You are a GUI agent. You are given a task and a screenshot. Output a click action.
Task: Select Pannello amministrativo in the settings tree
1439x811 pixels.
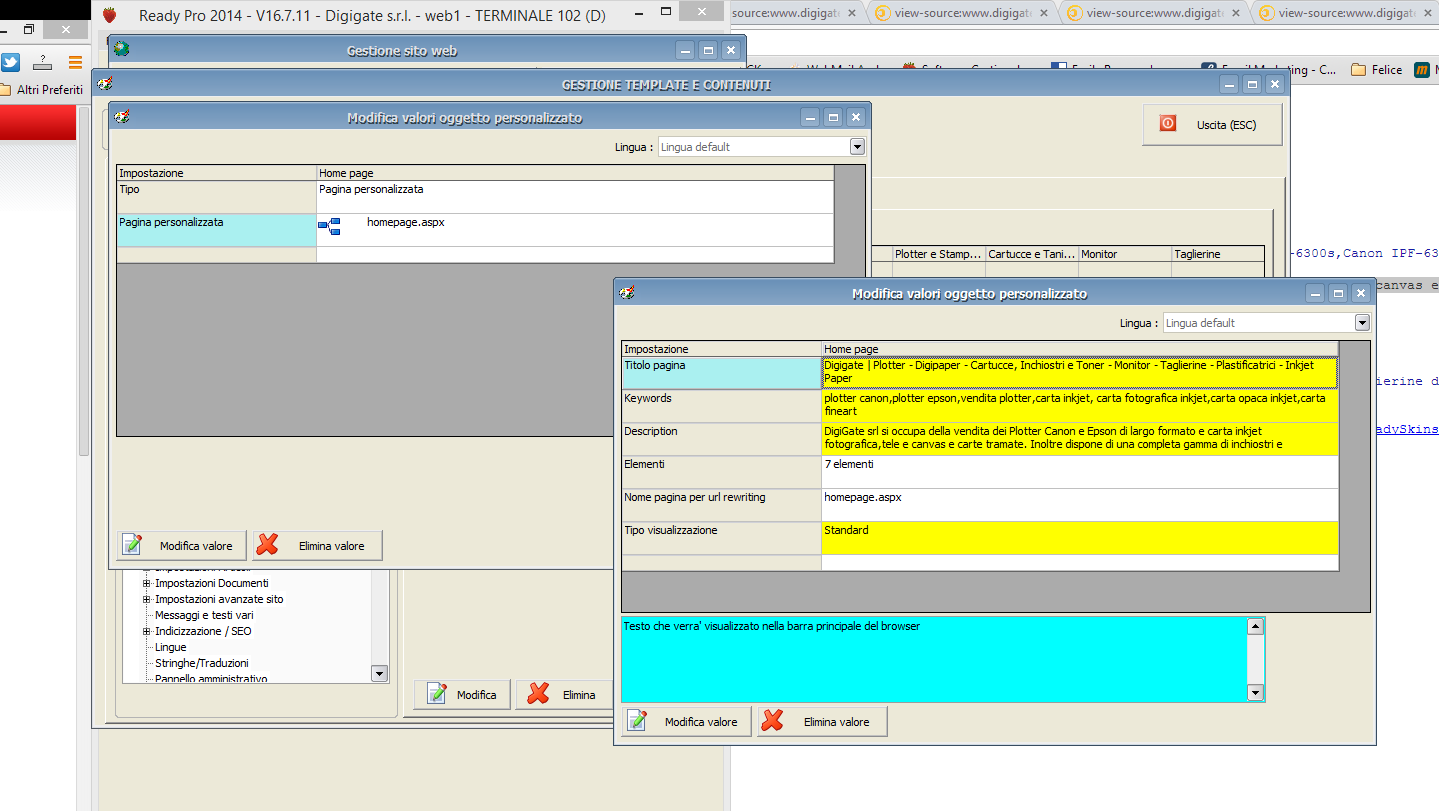click(211, 679)
